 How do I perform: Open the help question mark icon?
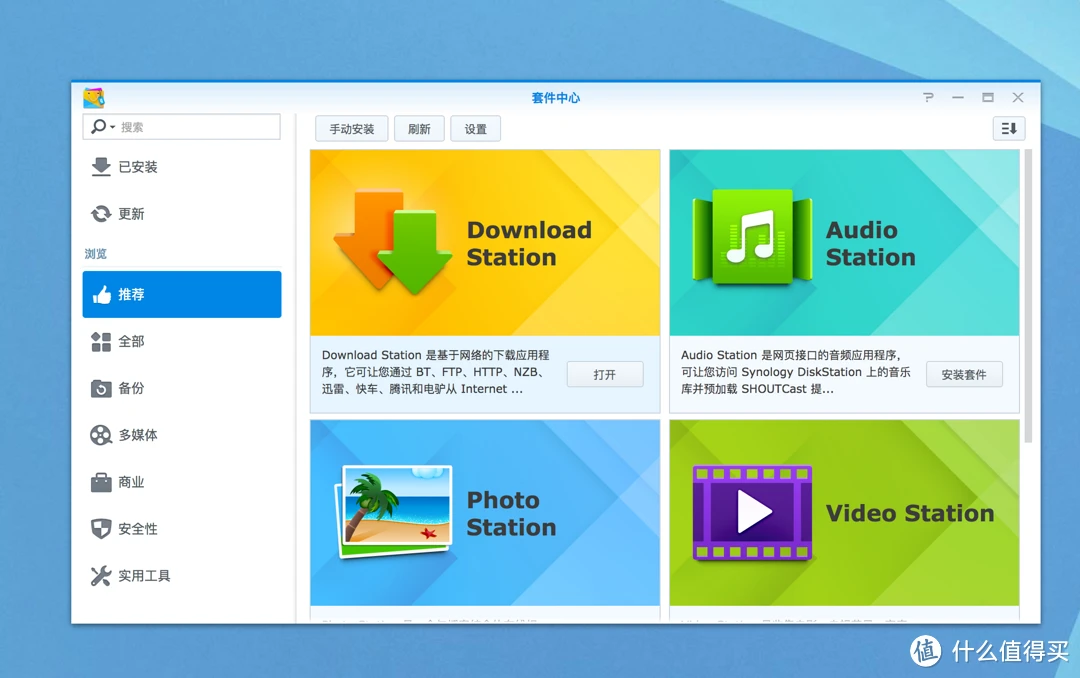point(928,98)
